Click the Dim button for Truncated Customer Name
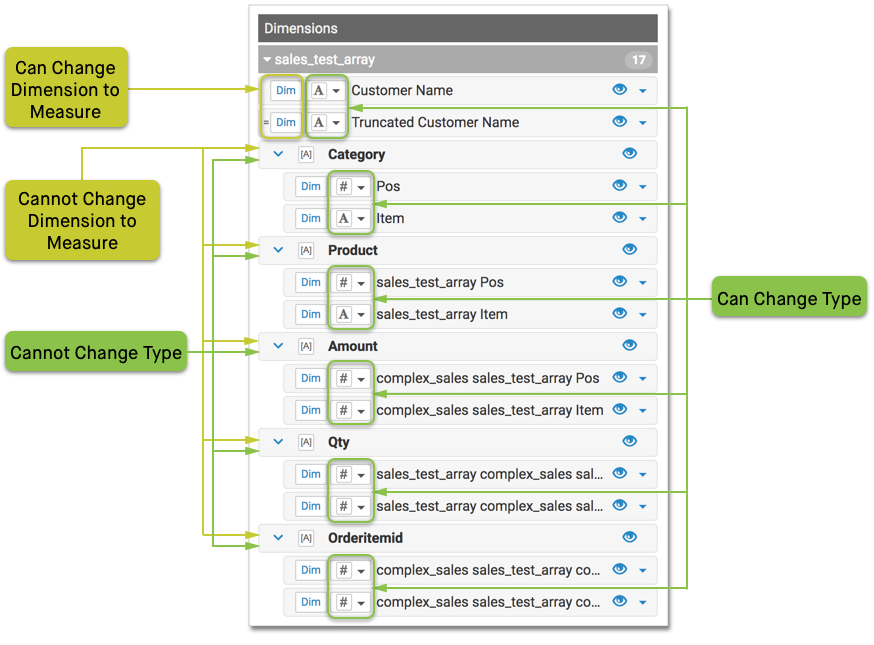This screenshot has height=645, width=874. click(286, 123)
